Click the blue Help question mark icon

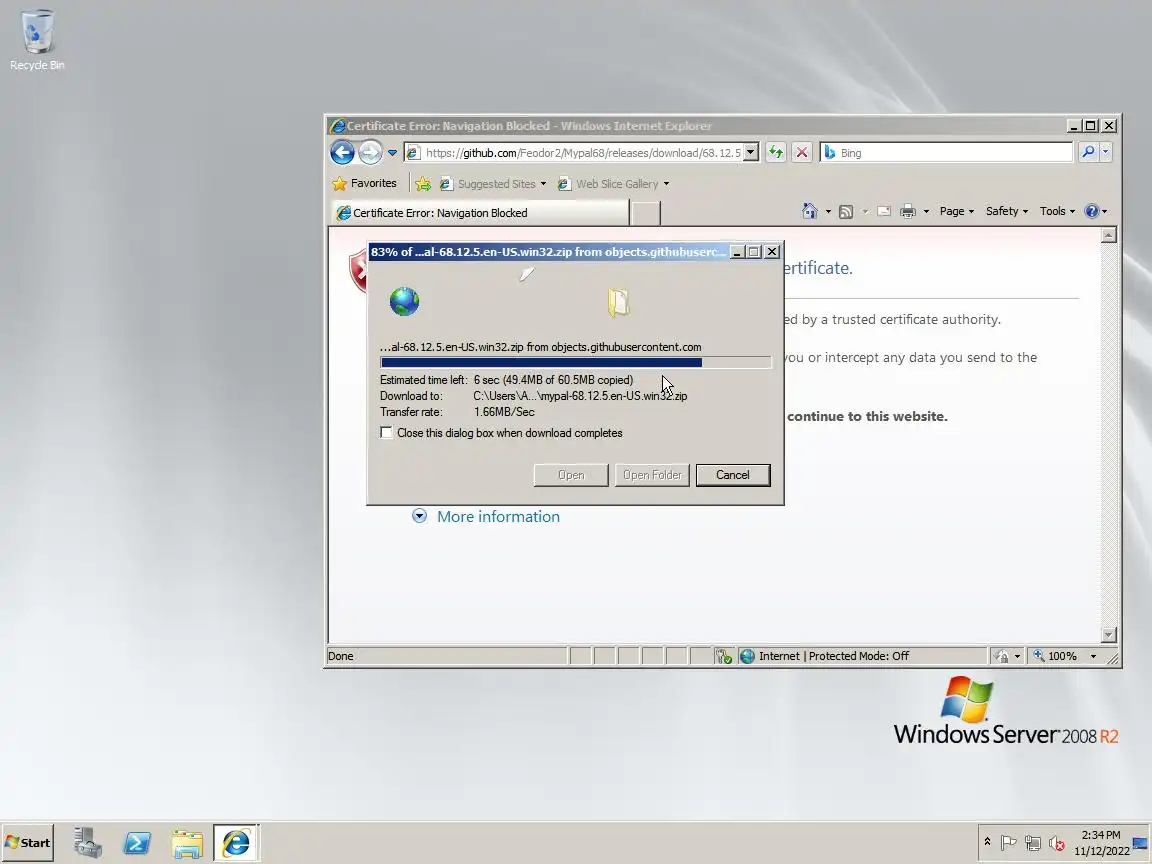tap(1092, 212)
